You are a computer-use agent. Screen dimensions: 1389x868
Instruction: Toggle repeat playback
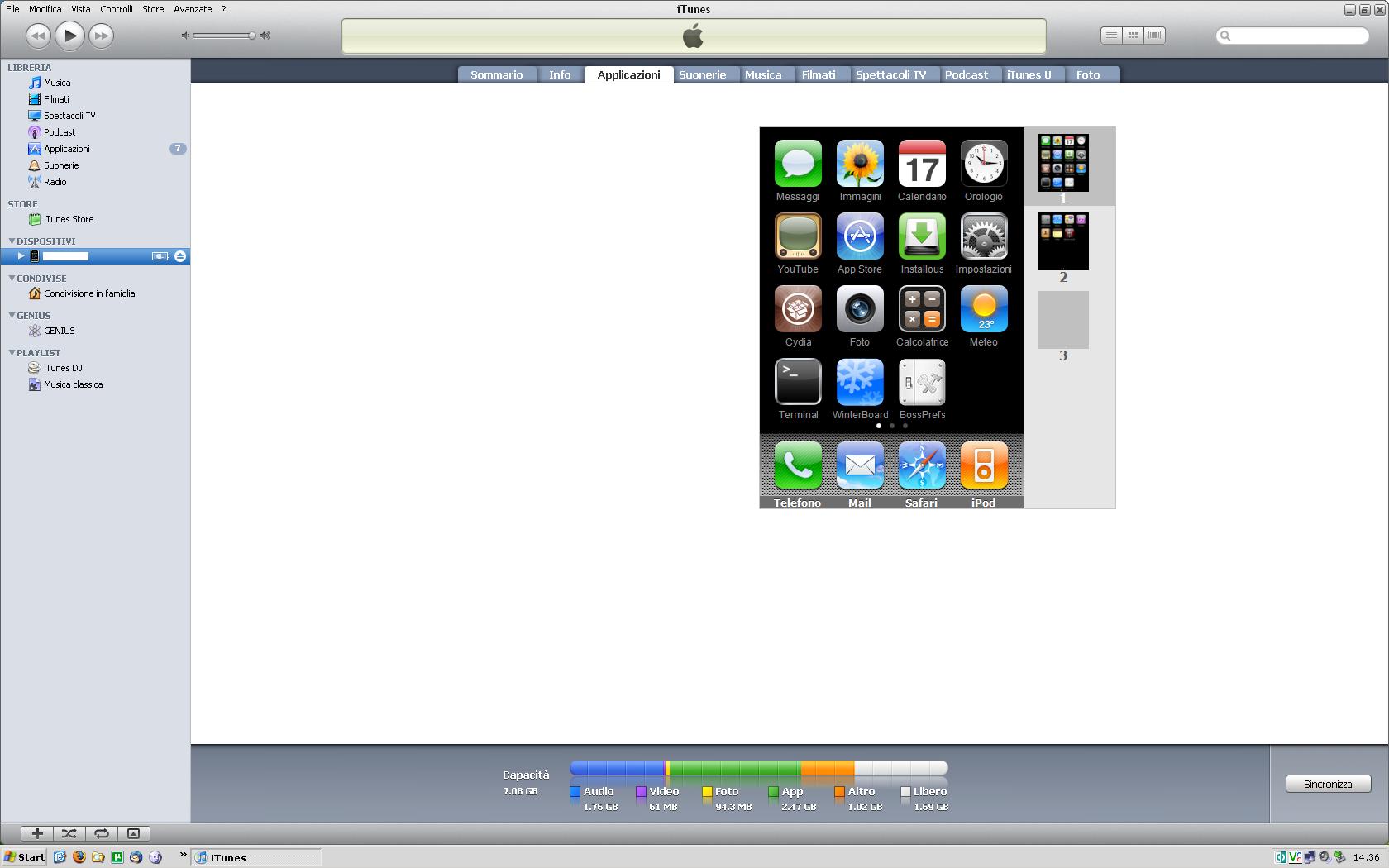pos(102,833)
